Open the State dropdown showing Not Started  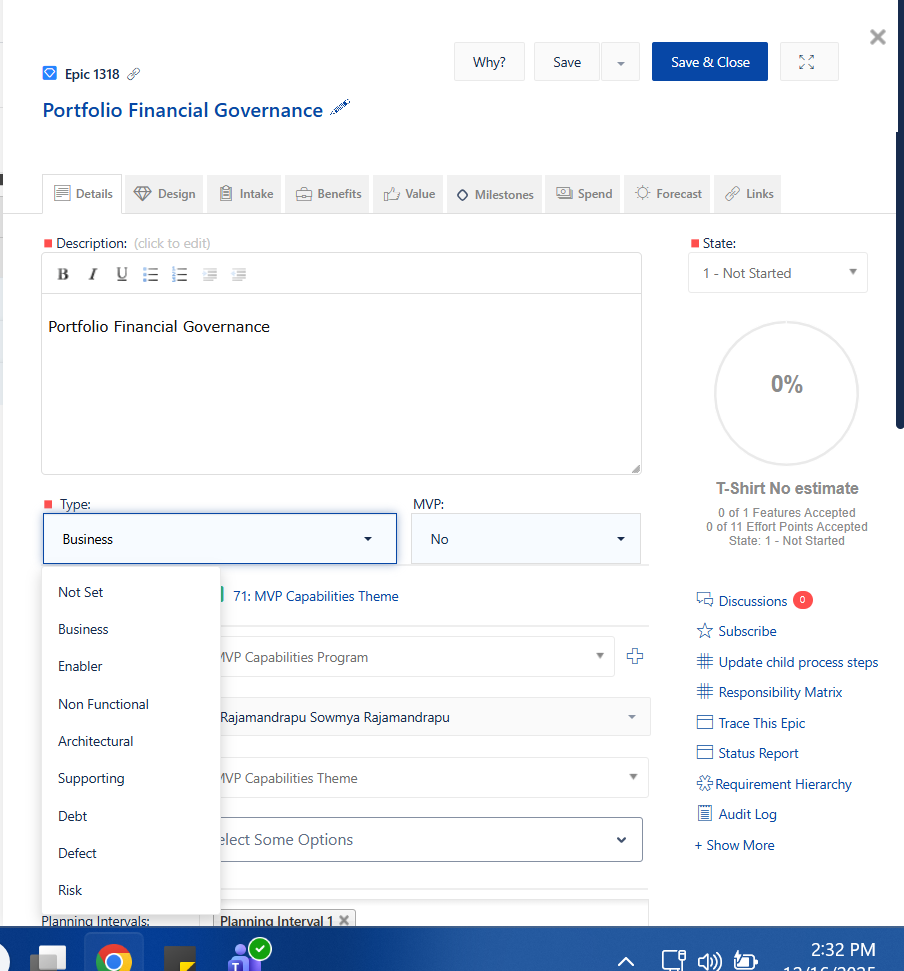tap(778, 272)
